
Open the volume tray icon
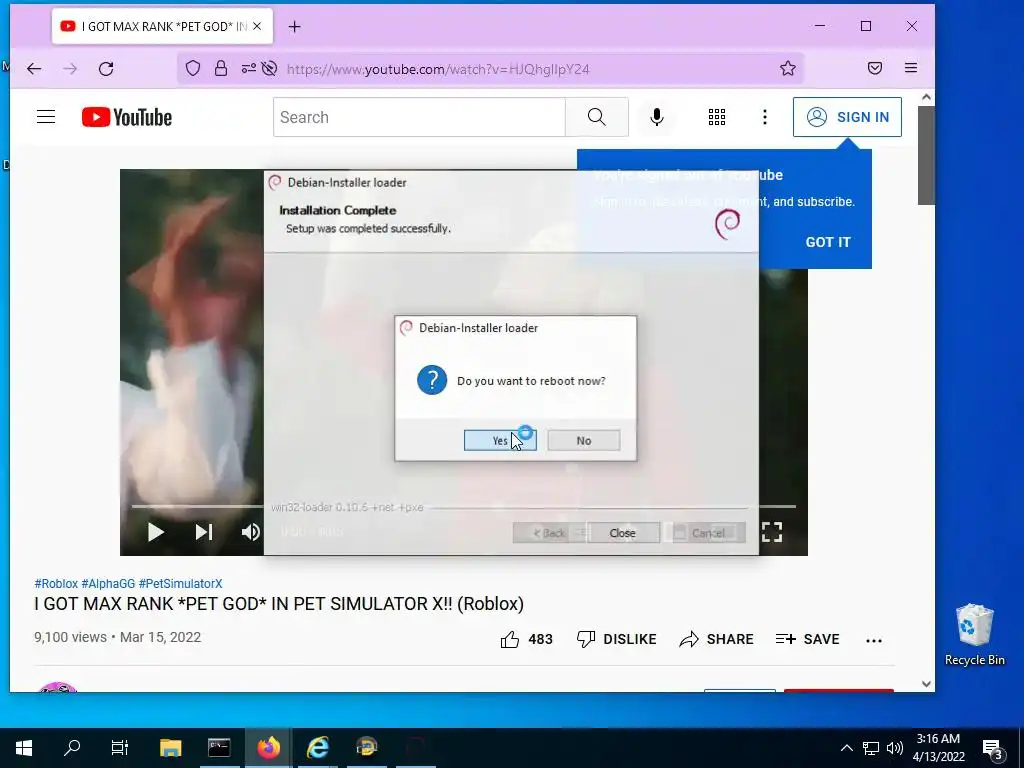(895, 748)
